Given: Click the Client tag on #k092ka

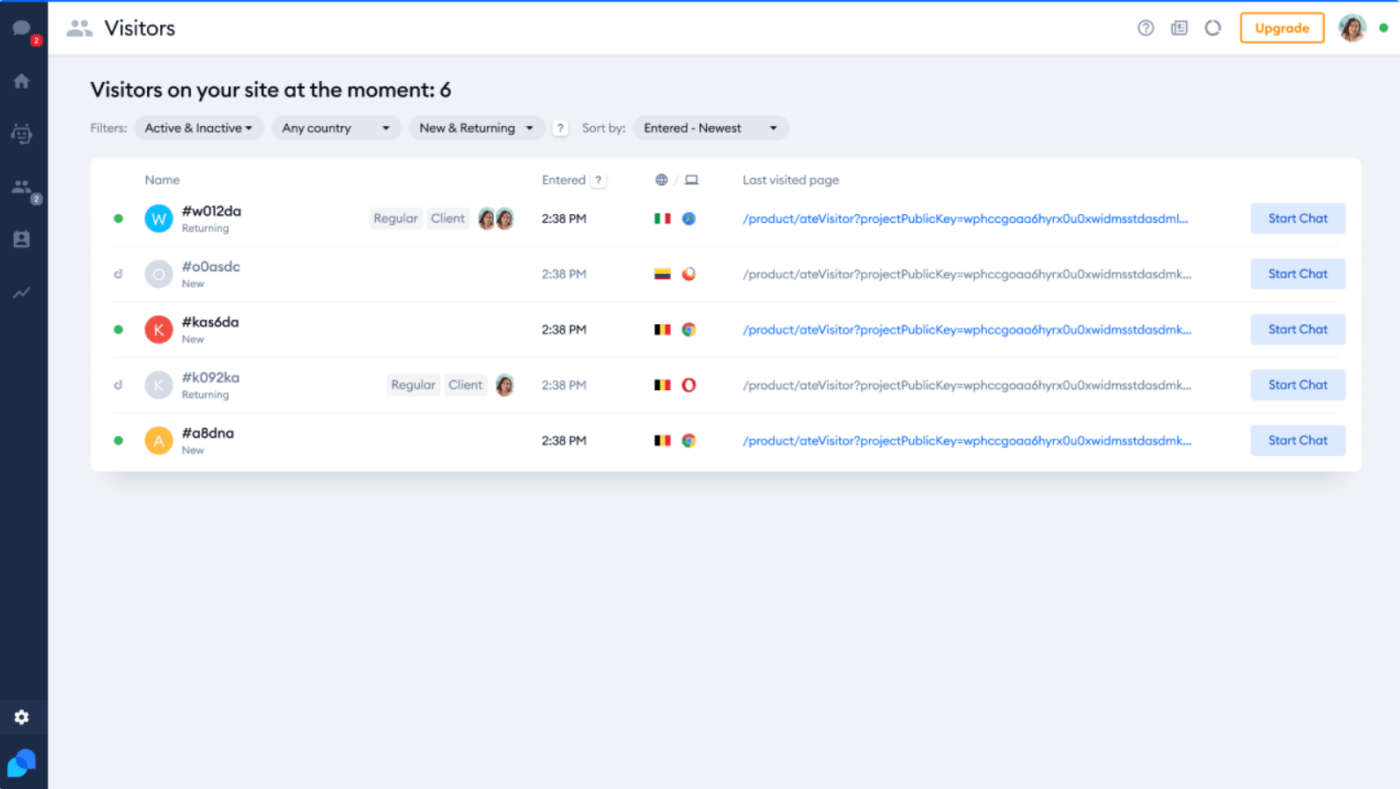Looking at the screenshot, I should click(466, 385).
